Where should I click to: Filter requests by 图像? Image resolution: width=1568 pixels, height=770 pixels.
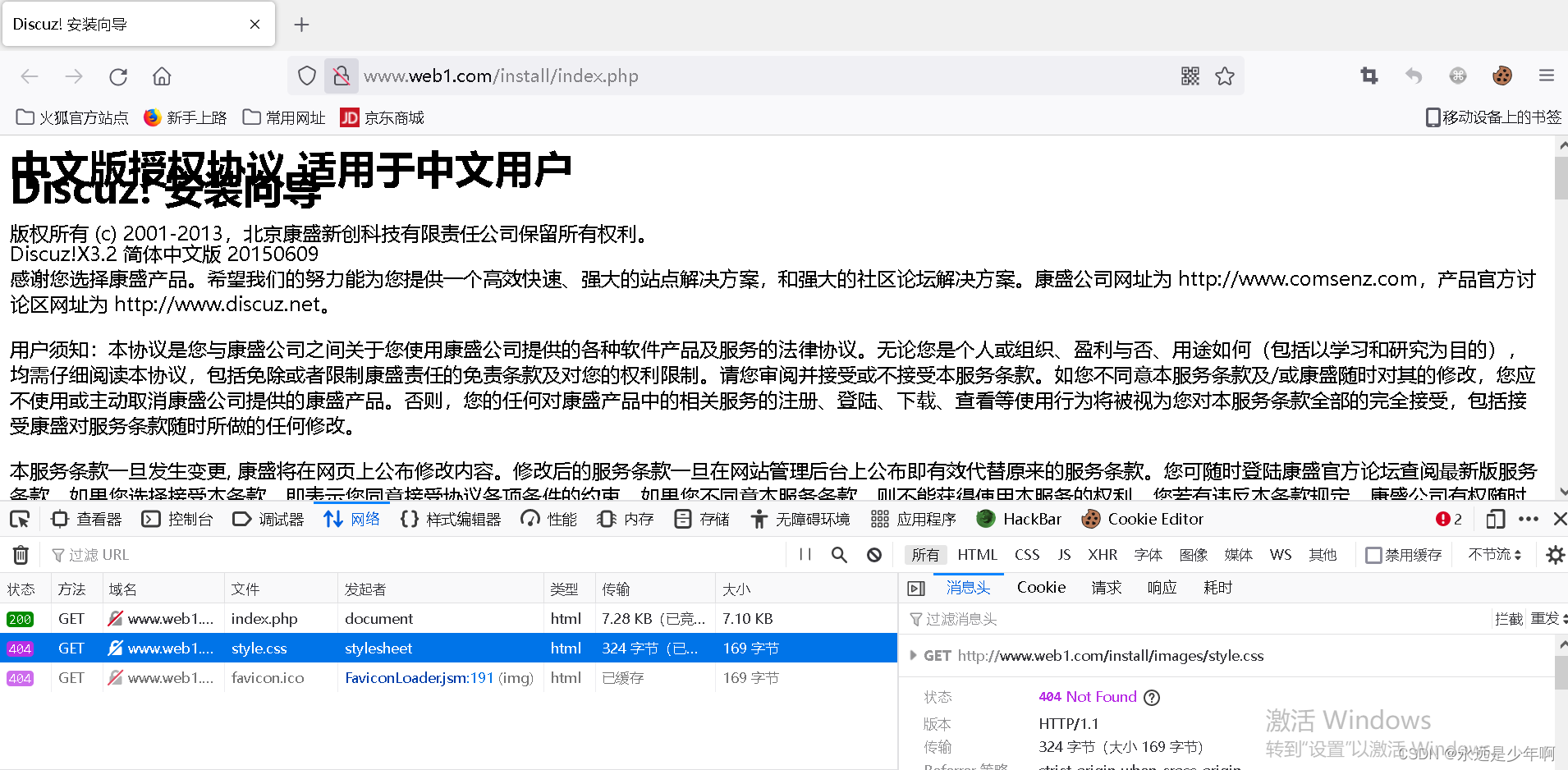pos(1193,555)
